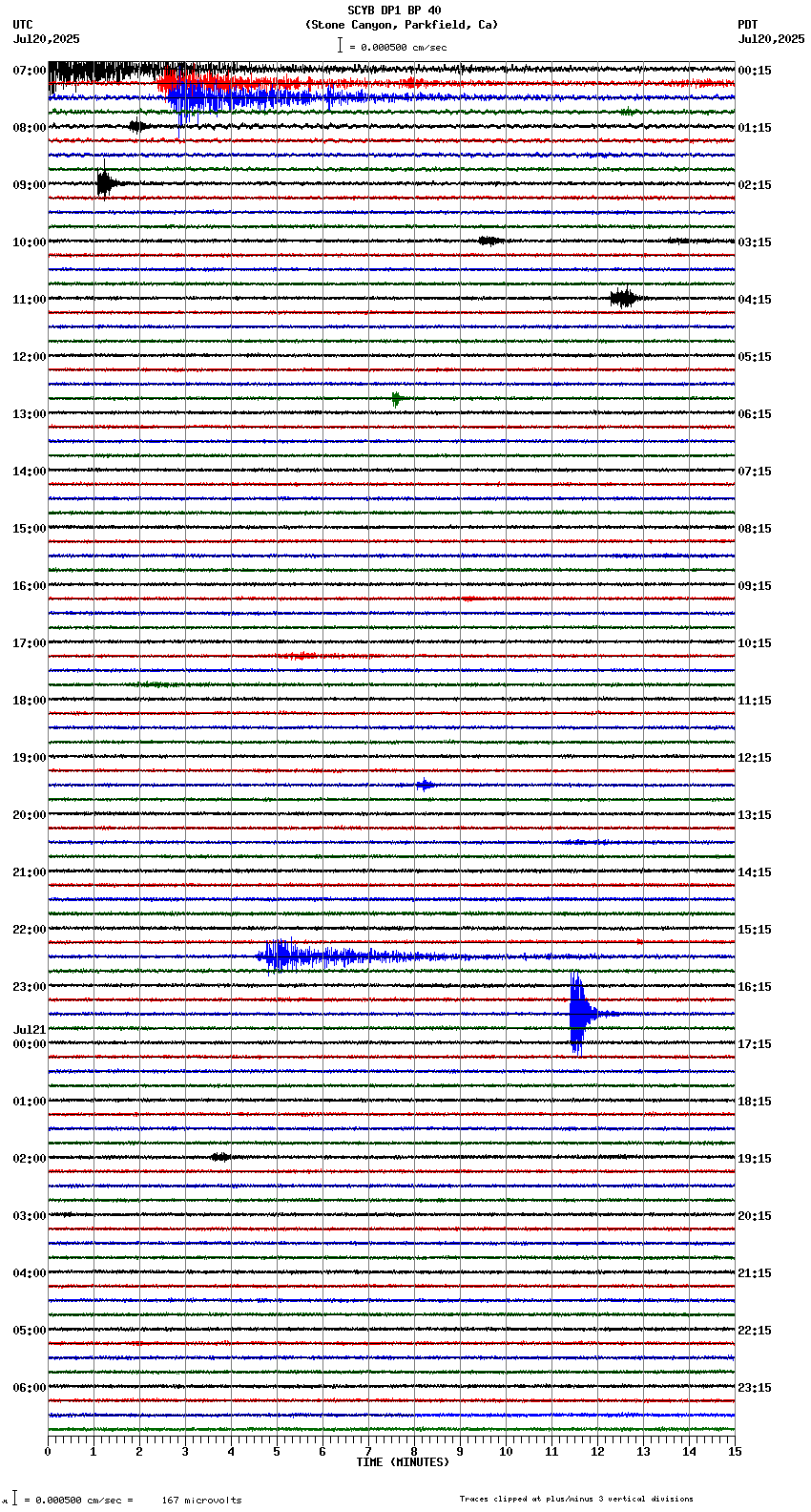The image size is (811, 1512).
Task: Click the scale bar icon at top center
Action: [x=340, y=45]
